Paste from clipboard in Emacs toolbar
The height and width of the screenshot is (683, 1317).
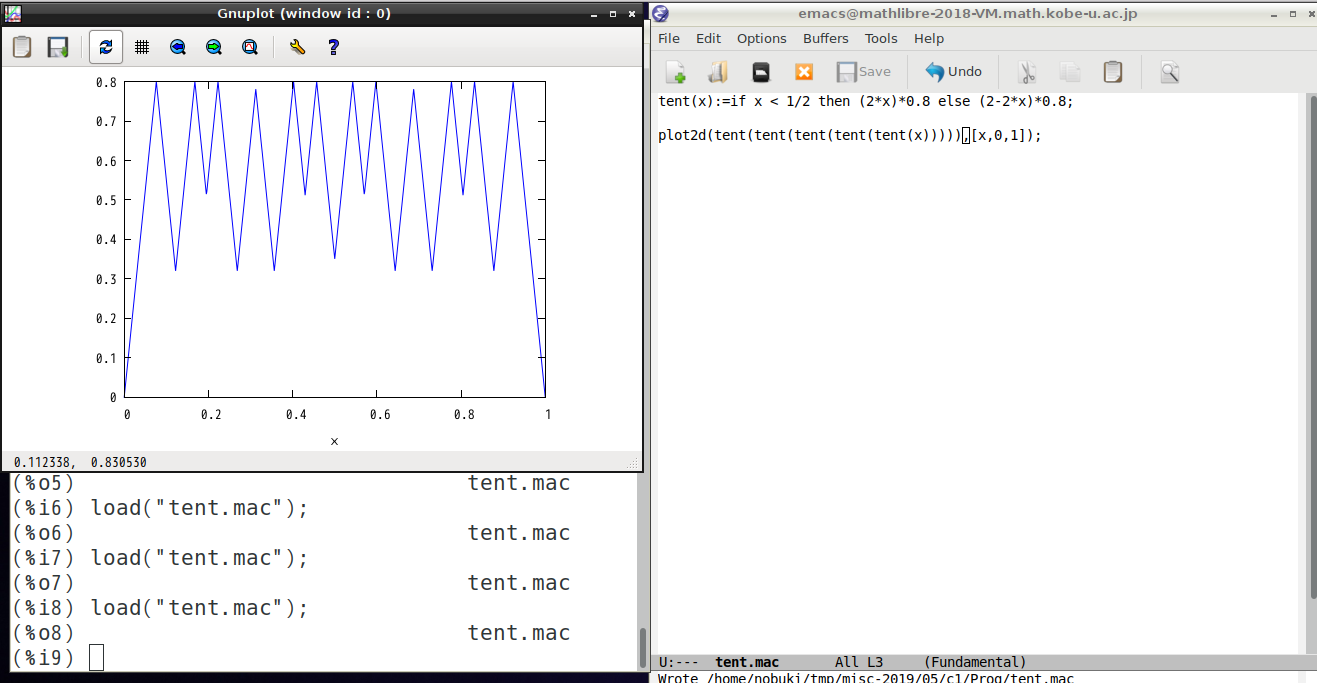tap(1112, 72)
